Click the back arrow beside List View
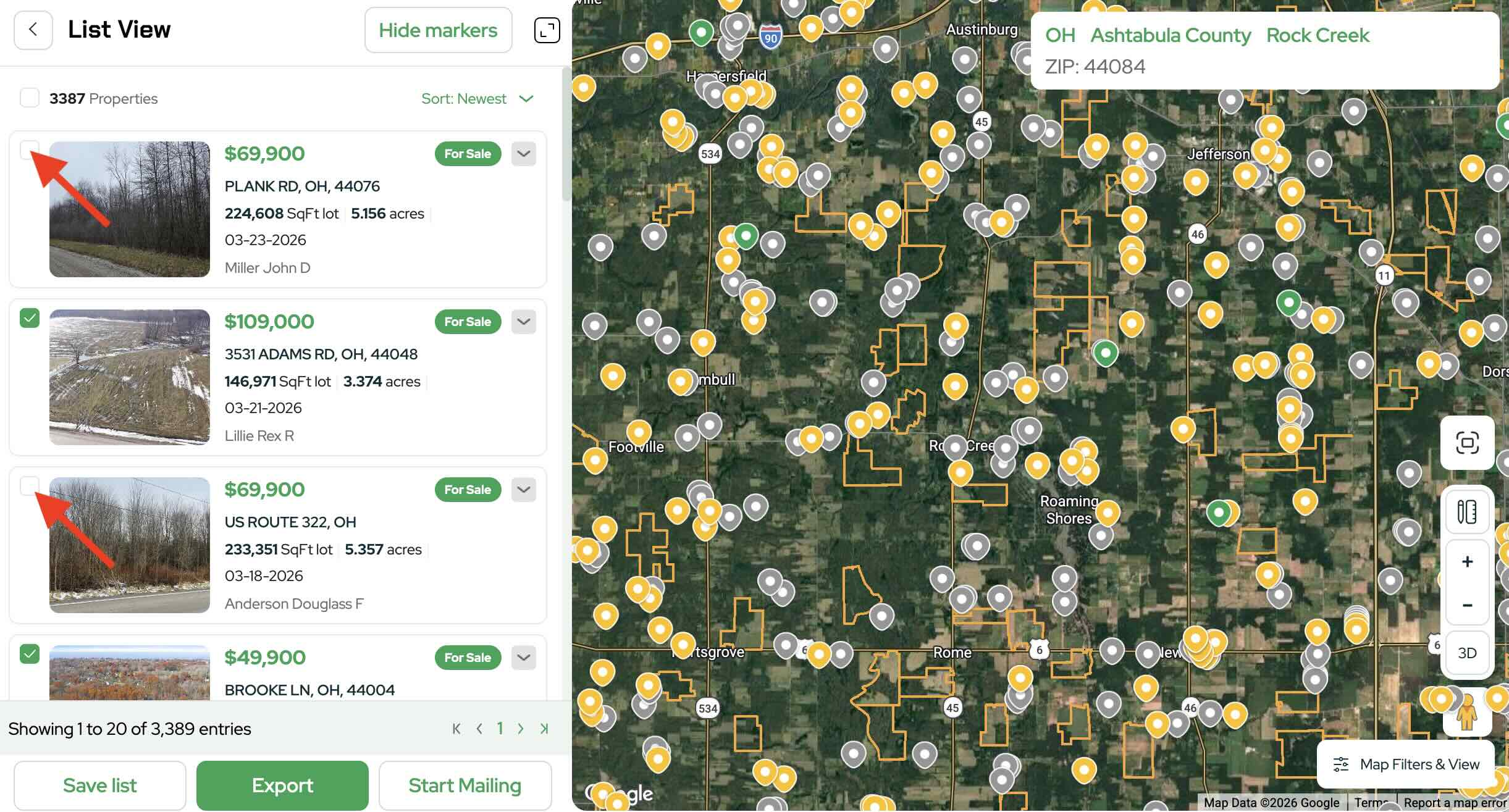Screen dimensions: 1509x812 (x=33, y=30)
